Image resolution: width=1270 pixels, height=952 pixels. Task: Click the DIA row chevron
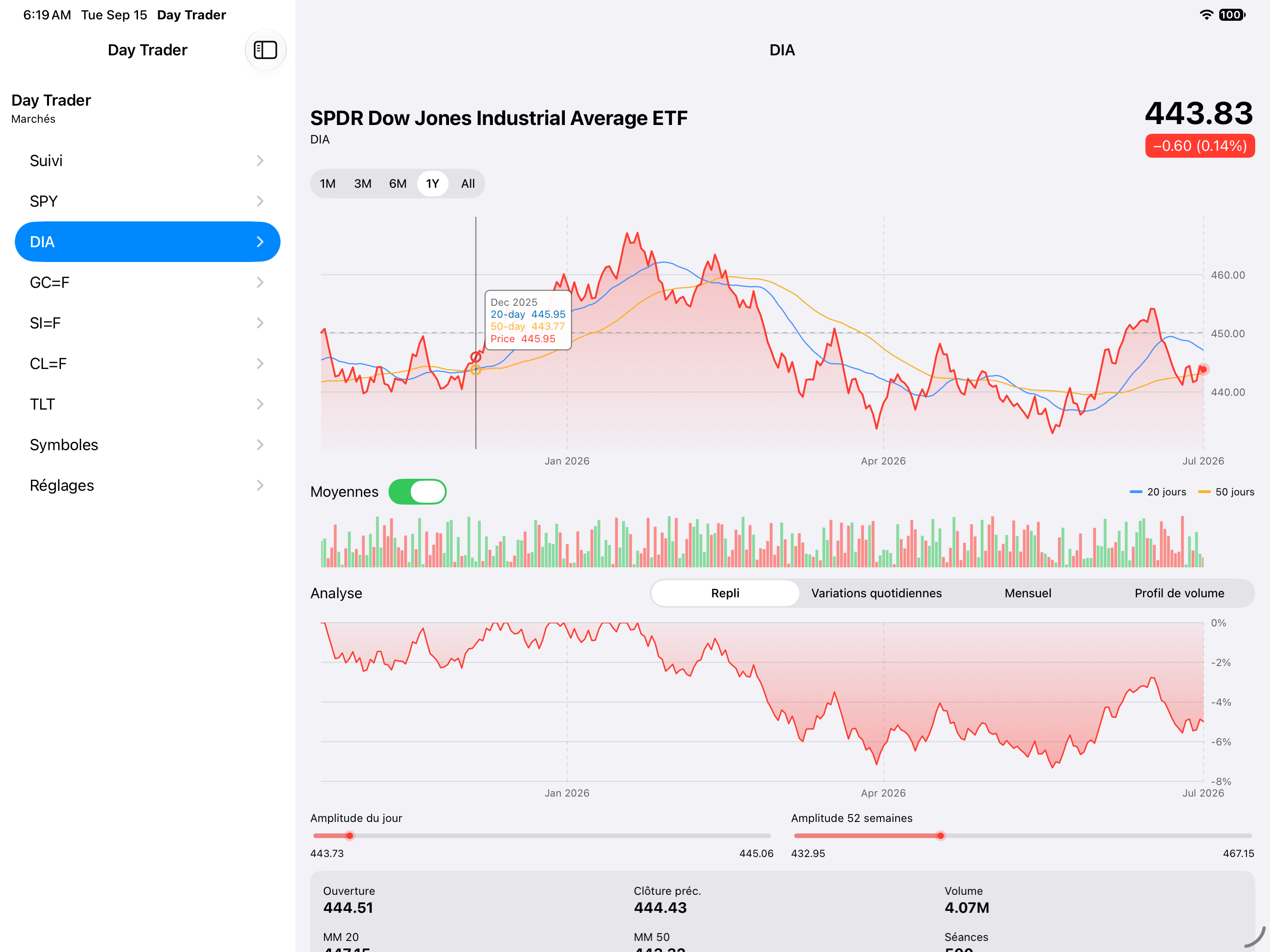click(x=260, y=242)
